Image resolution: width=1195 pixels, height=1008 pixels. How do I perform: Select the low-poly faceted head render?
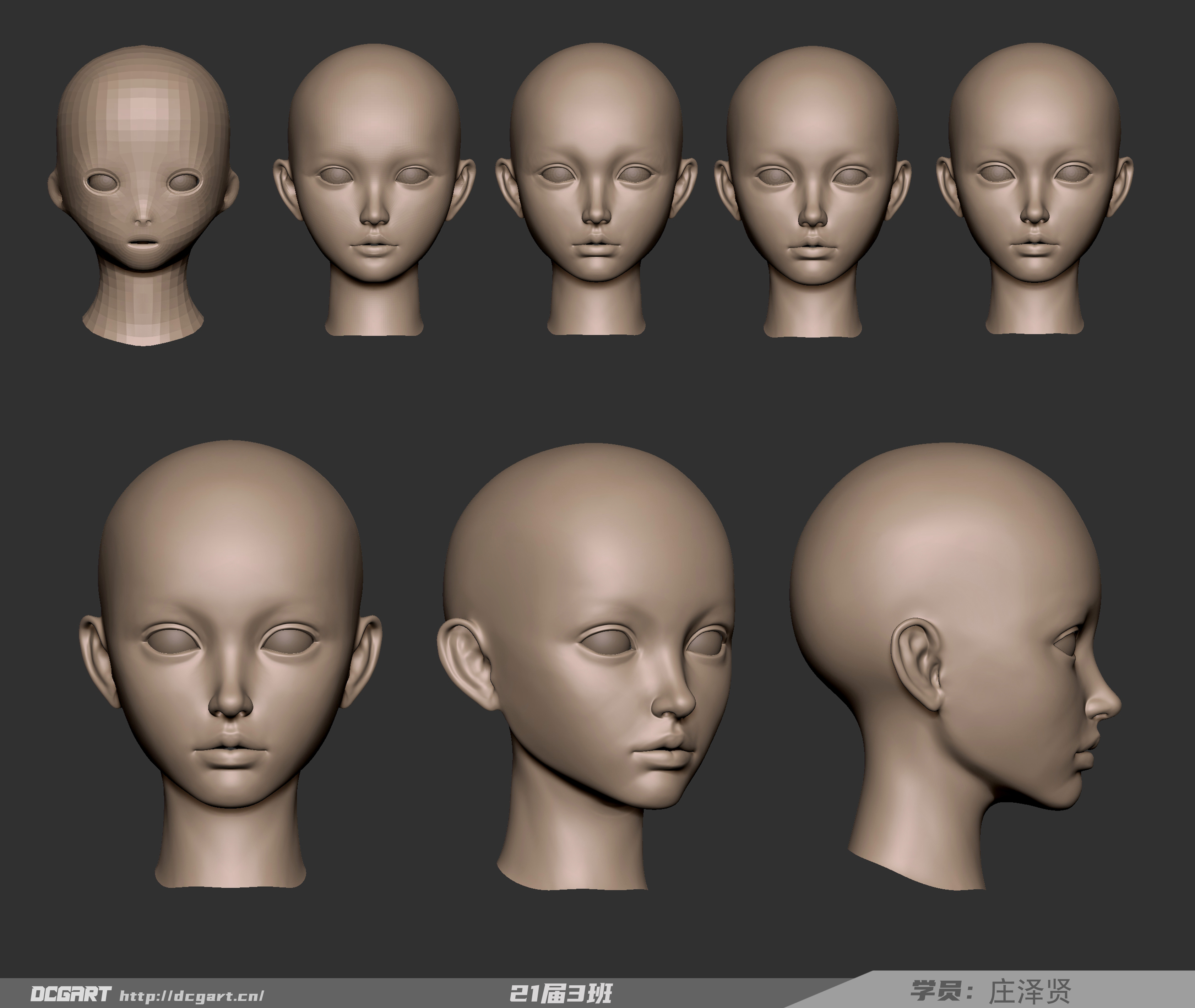click(x=143, y=195)
